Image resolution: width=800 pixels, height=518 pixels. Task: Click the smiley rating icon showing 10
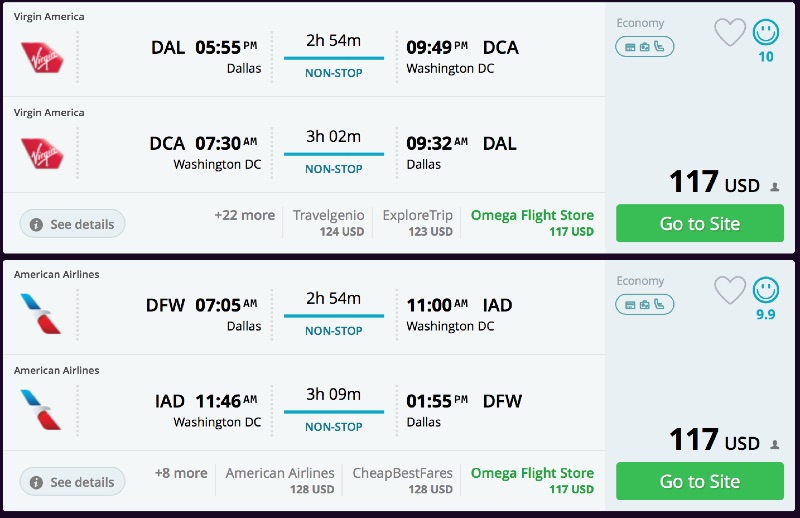point(766,33)
